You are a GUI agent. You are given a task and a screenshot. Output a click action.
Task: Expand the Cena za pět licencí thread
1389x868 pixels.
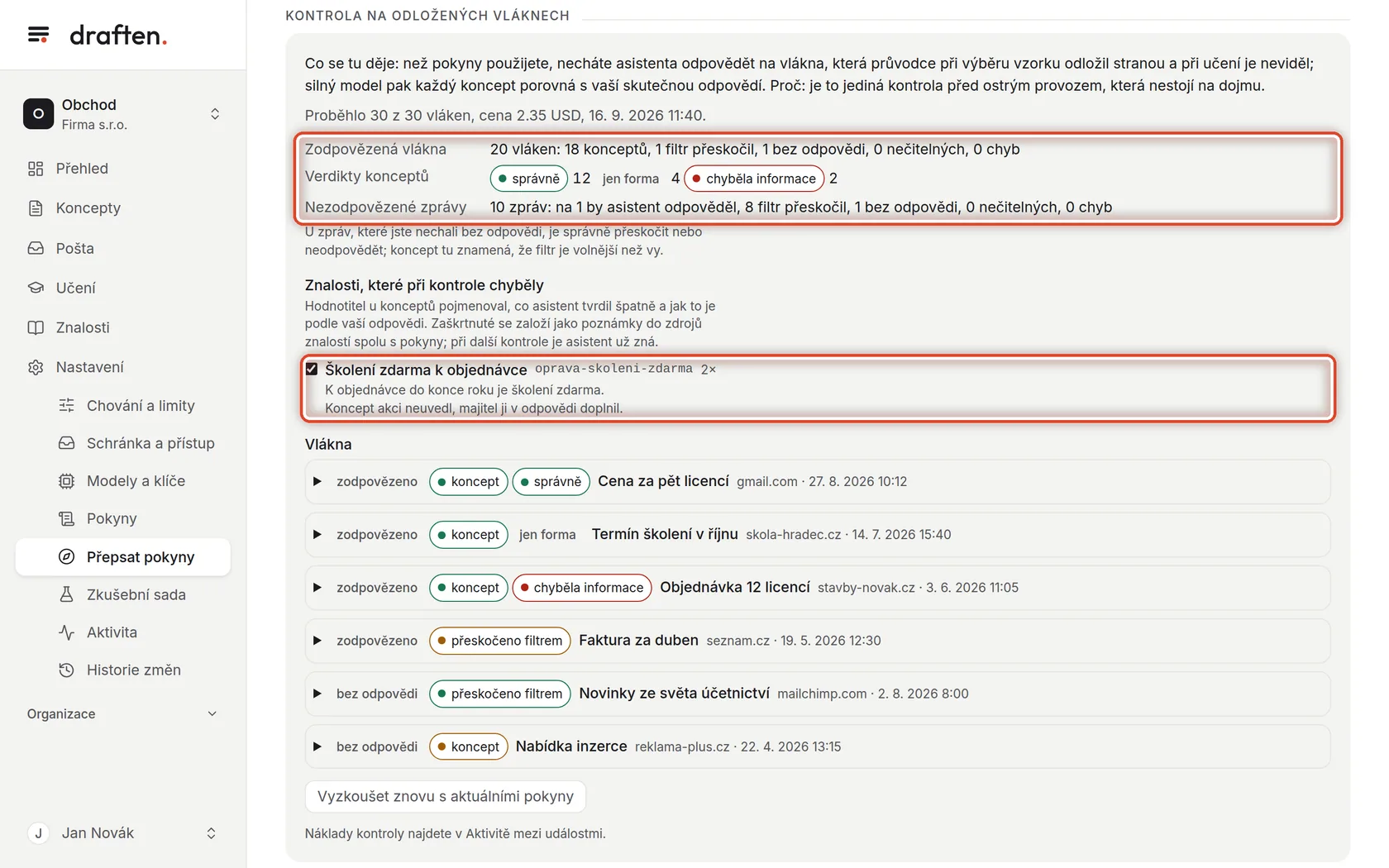(317, 481)
